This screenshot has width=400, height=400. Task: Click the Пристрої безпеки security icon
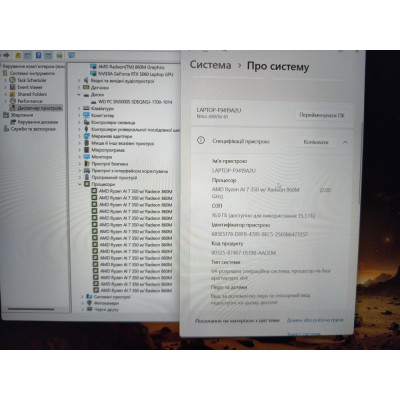(86, 164)
